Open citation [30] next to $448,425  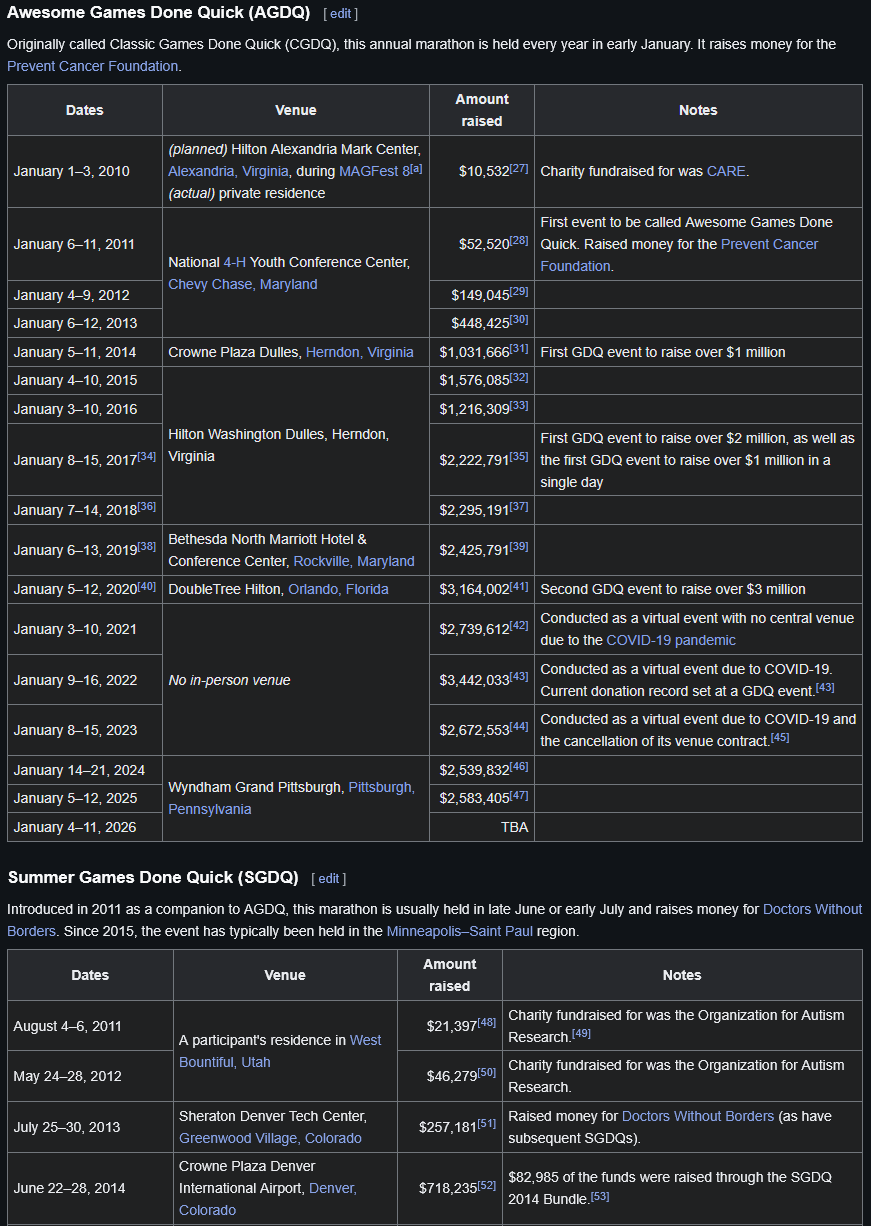point(519,320)
